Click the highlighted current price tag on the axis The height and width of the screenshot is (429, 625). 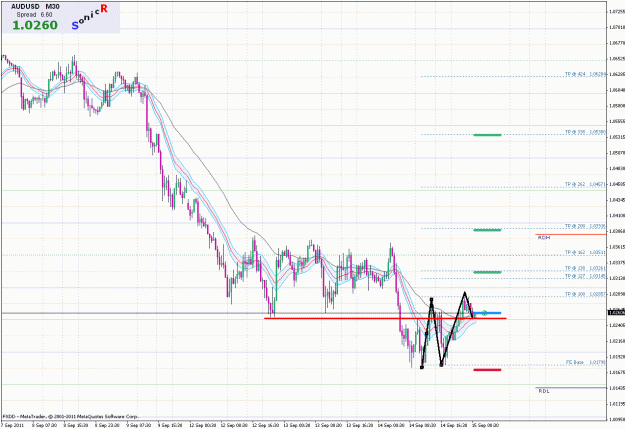point(616,313)
